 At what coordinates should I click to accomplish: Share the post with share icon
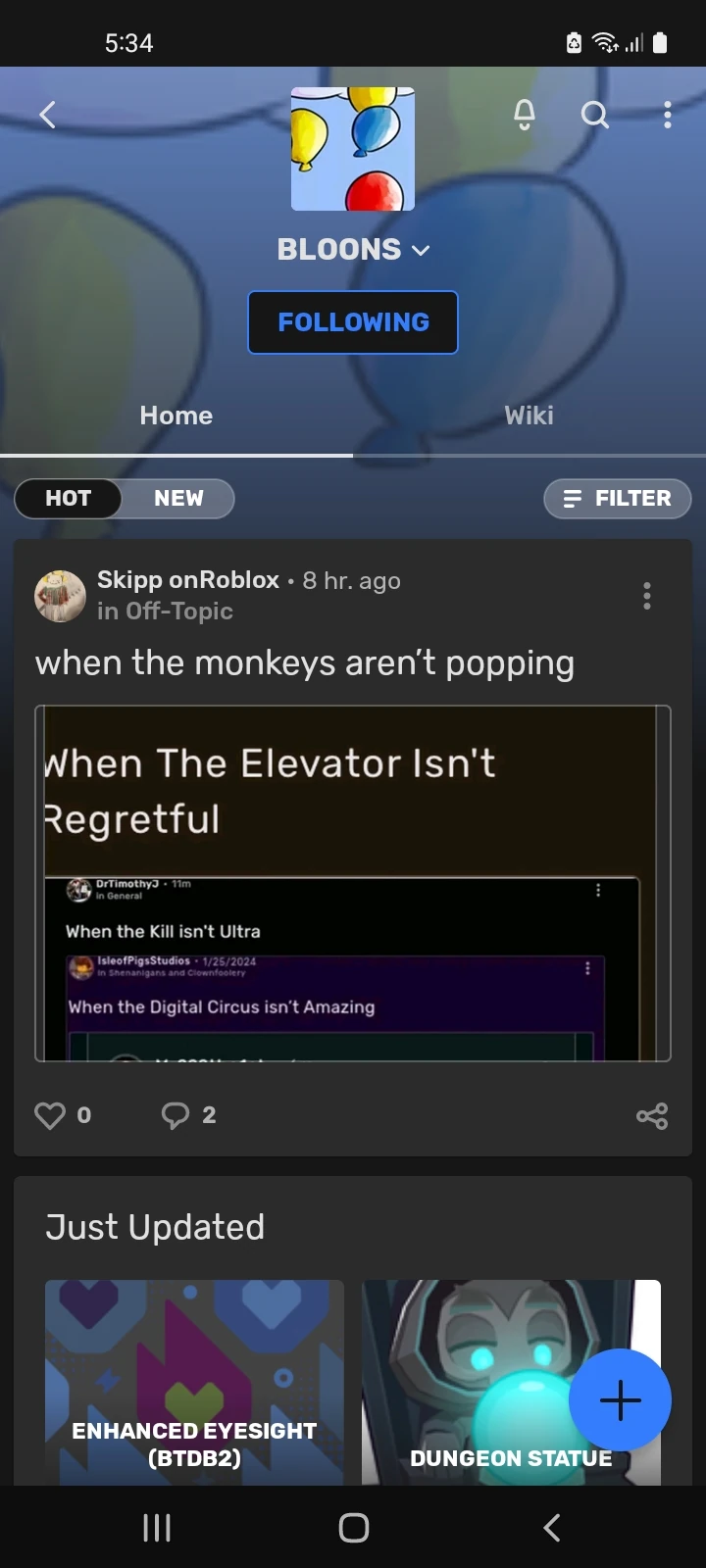pos(652,1115)
